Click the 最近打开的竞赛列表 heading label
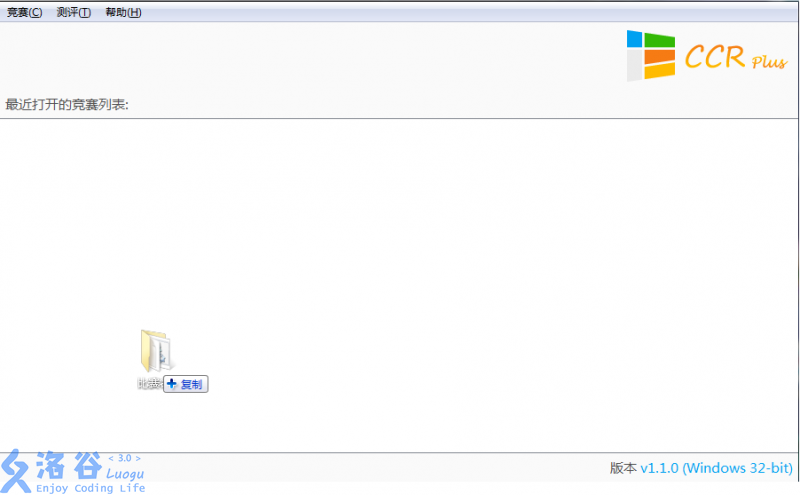Viewport: 800px width, 495px height. click(x=67, y=104)
